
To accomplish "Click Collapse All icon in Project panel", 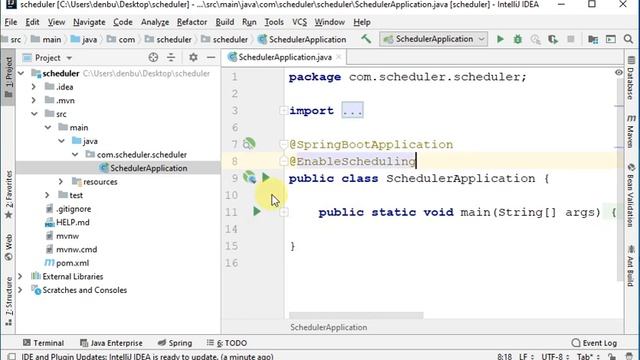I will (171, 58).
